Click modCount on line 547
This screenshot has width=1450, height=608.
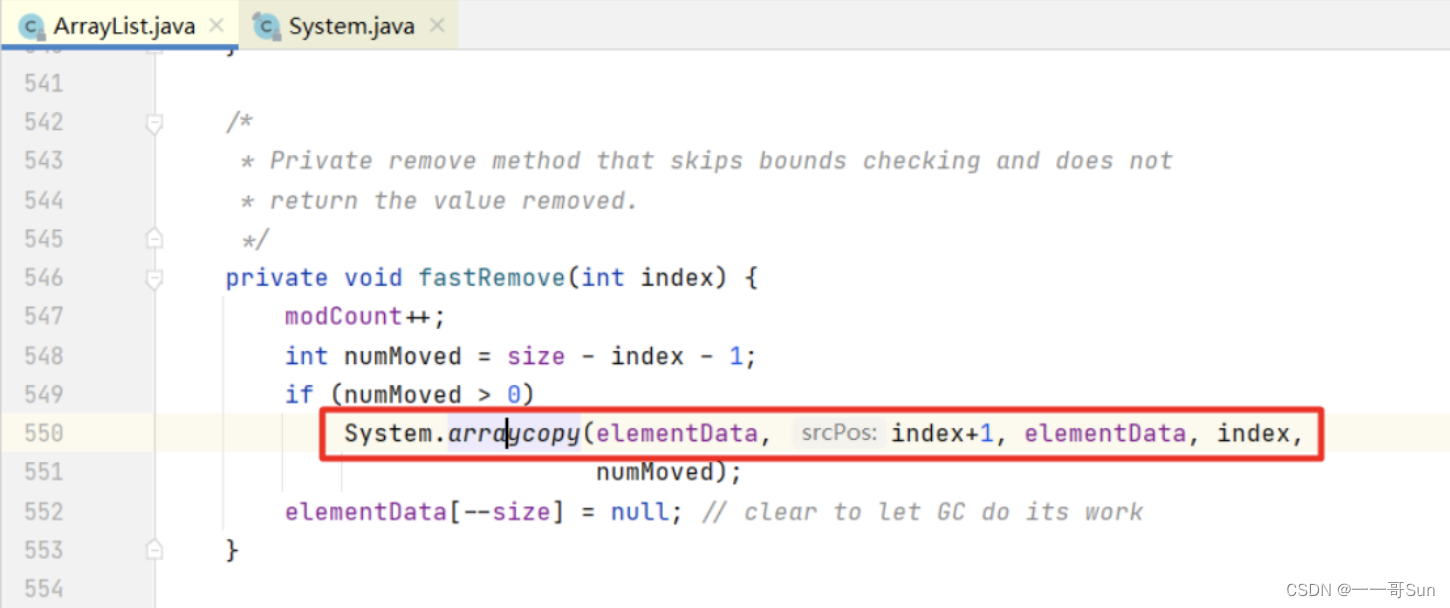(343, 317)
